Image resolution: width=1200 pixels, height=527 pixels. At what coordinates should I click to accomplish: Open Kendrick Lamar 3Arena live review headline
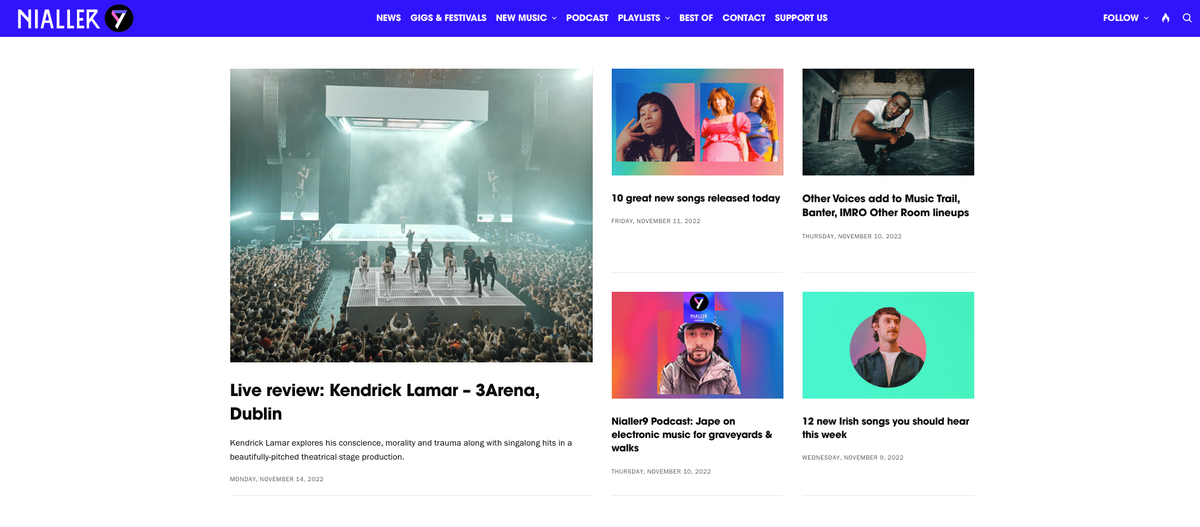pos(384,402)
